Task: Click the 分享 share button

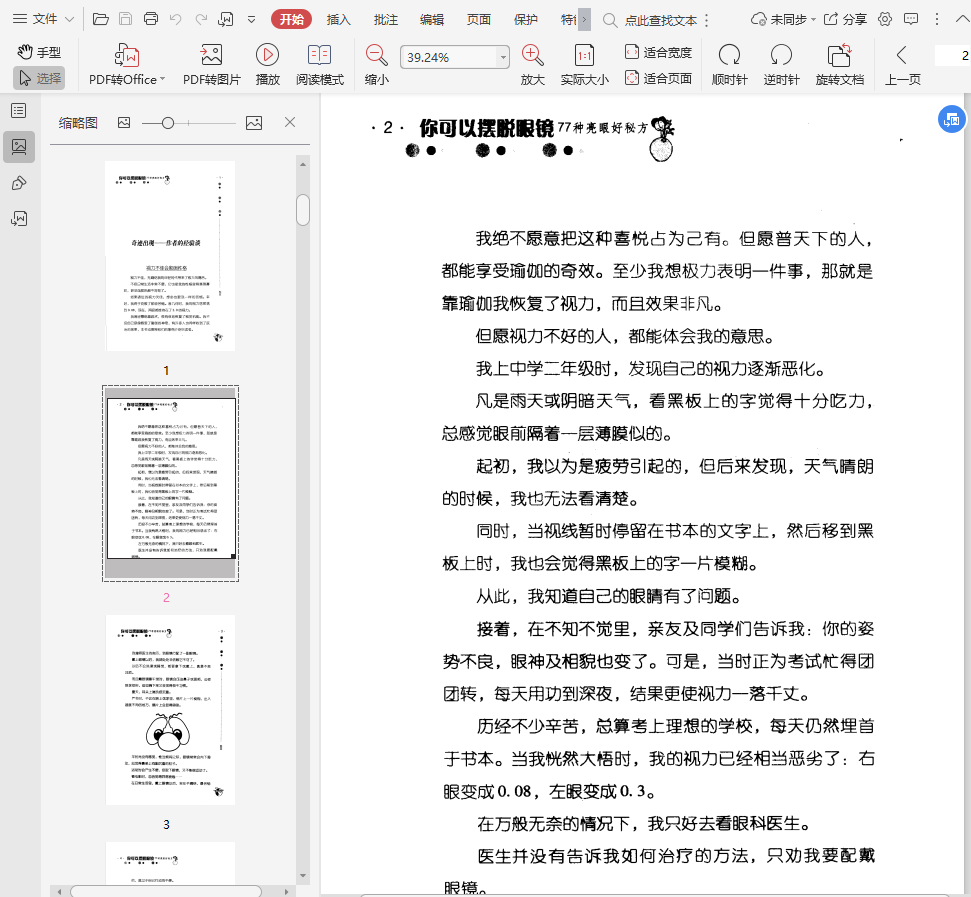Action: click(845, 19)
